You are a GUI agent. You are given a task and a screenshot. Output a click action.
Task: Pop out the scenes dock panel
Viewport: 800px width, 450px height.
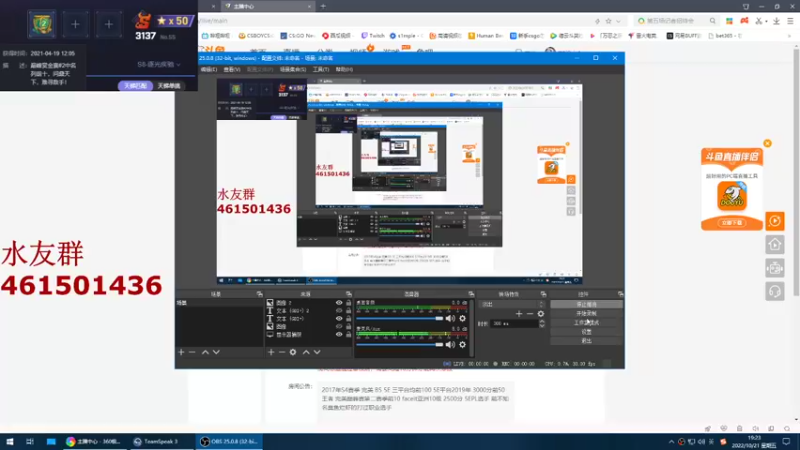259,294
